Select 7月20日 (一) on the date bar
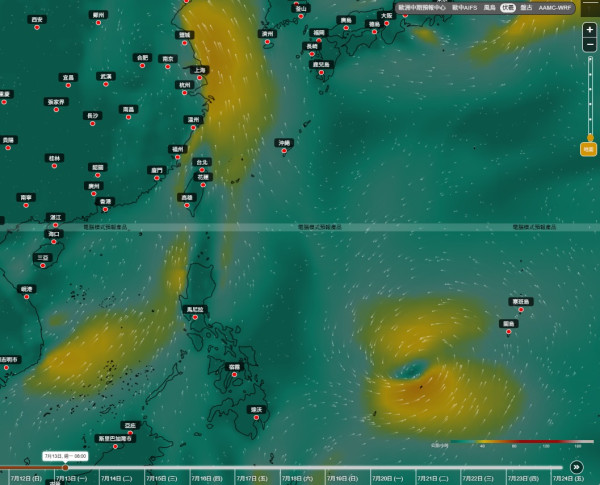Image resolution: width=600 pixels, height=485 pixels. [387, 478]
